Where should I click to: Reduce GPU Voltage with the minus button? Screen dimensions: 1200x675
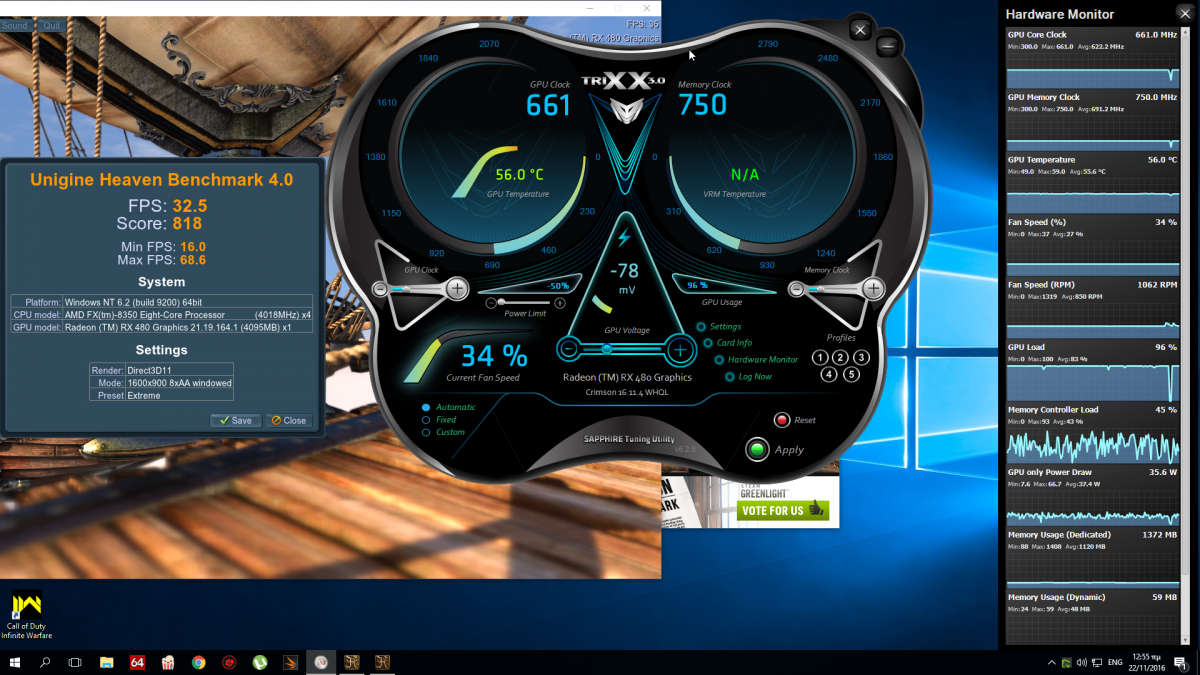pos(568,349)
